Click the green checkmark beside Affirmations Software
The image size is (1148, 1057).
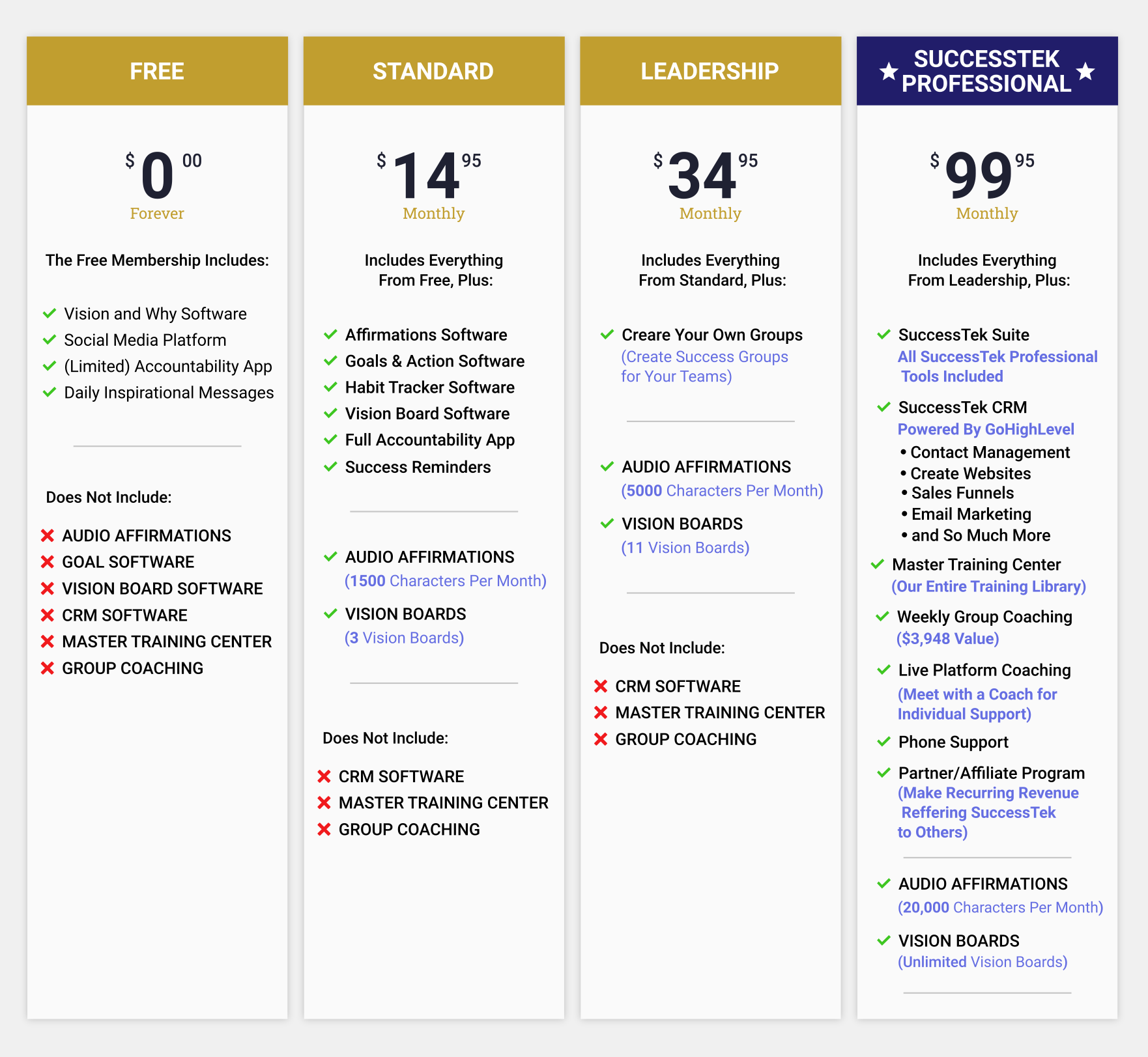pos(330,335)
